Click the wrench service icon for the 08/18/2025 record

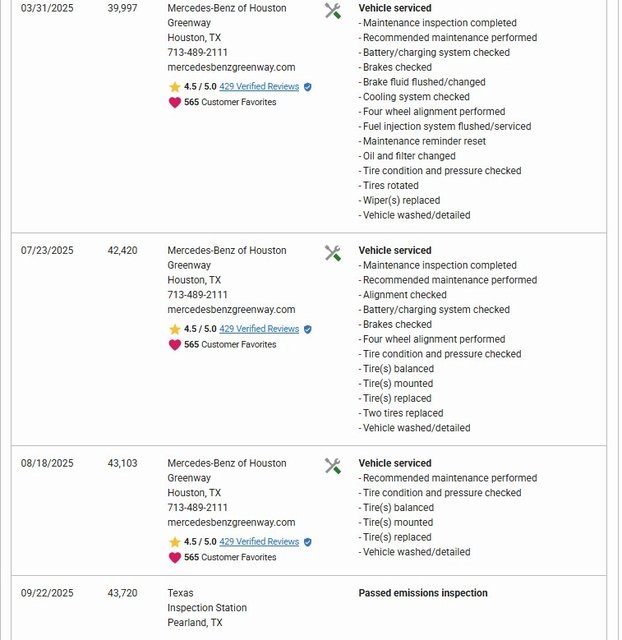pyautogui.click(x=333, y=466)
